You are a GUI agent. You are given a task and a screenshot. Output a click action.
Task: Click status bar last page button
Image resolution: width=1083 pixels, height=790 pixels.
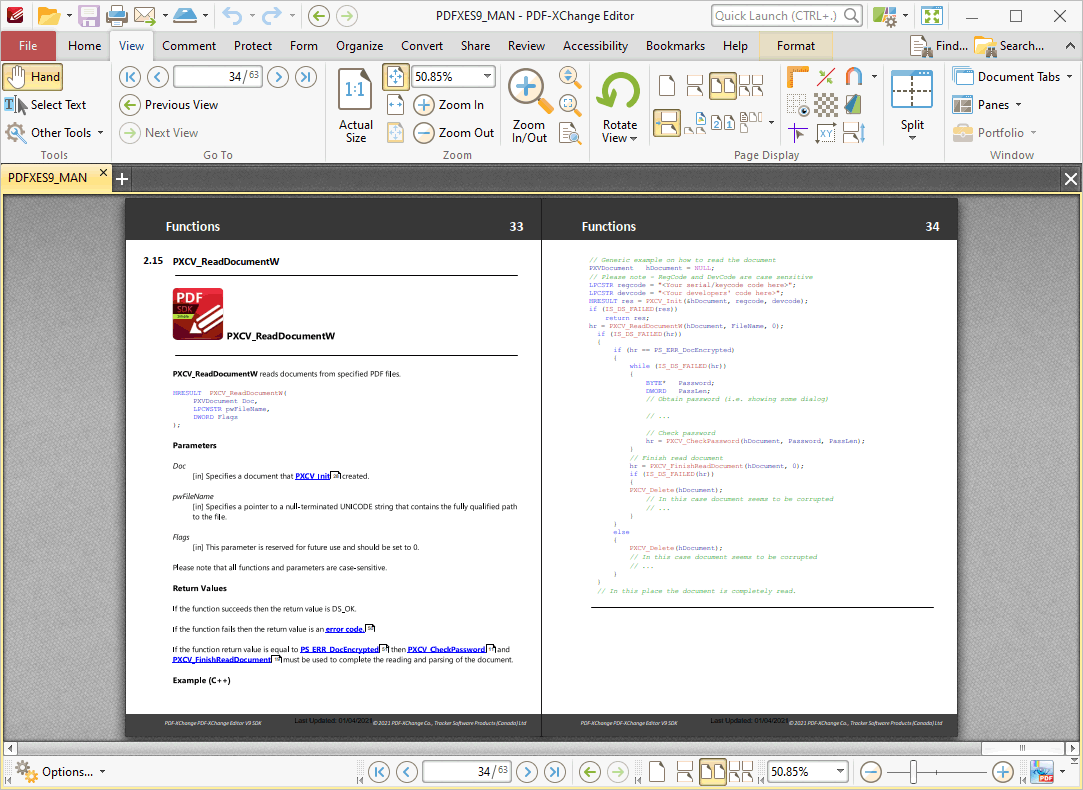(x=555, y=771)
